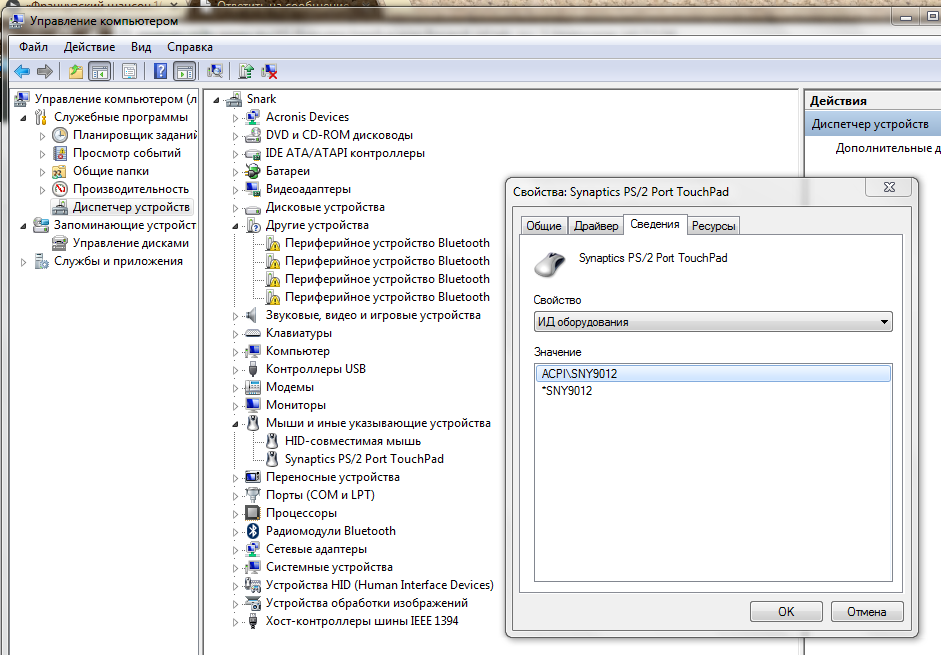Click the blue Help question mark icon
Screen dimensions: 941x655
coord(160,71)
